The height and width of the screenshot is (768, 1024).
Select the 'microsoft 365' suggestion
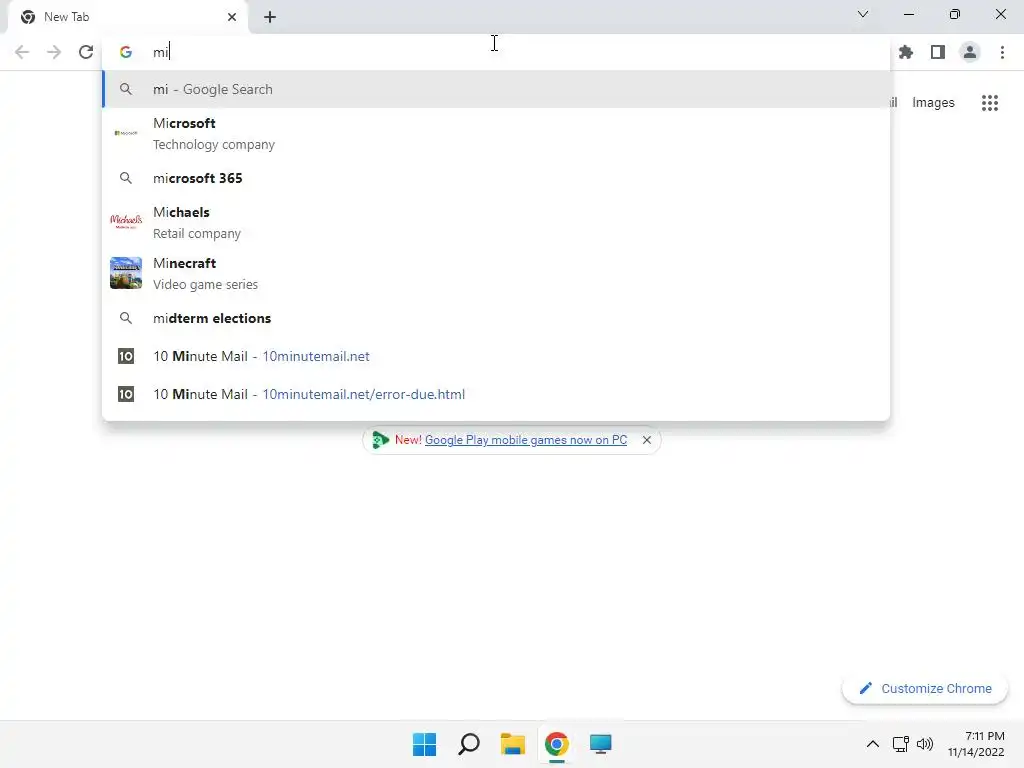click(x=496, y=178)
